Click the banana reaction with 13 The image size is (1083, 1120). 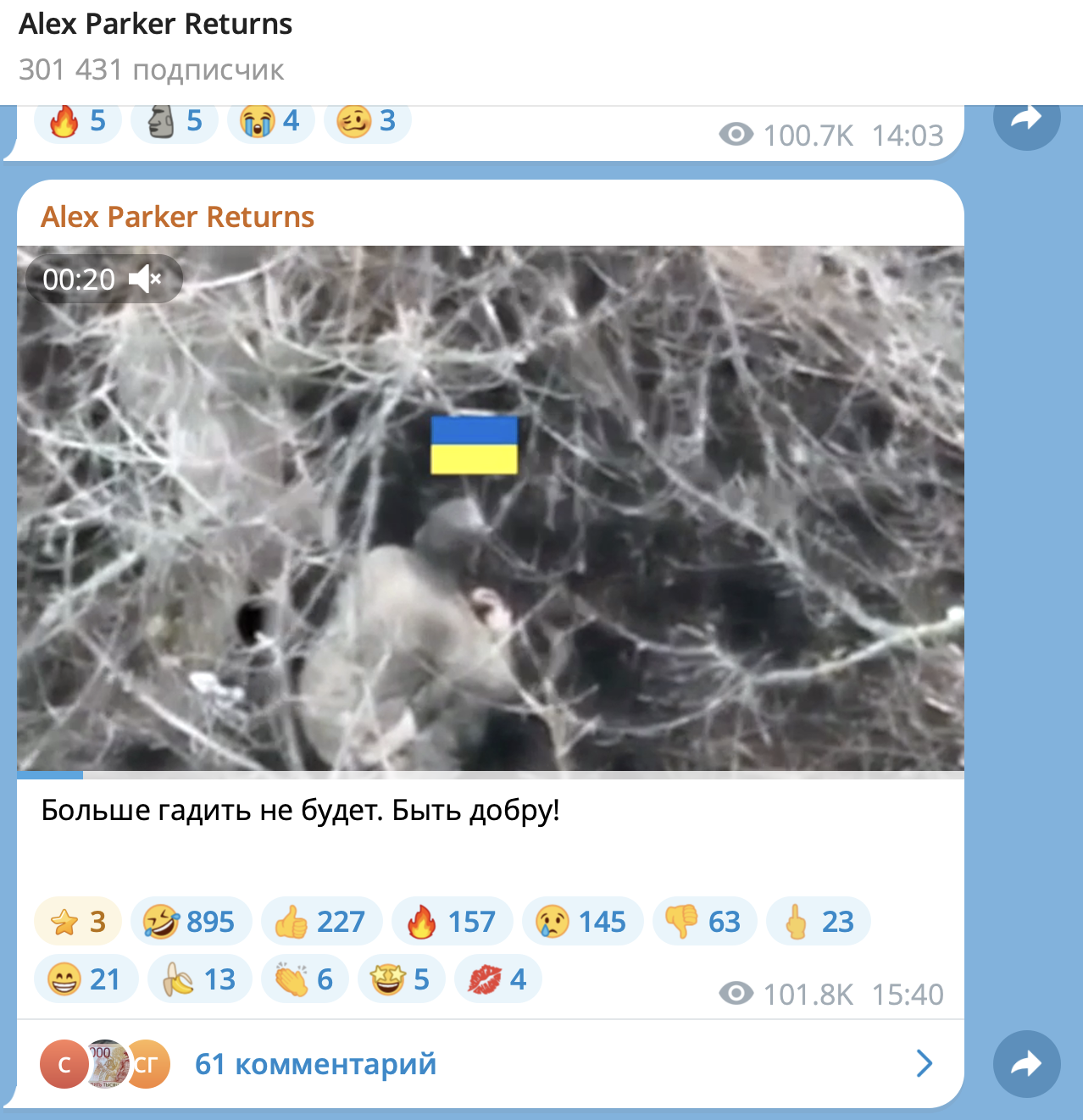coord(200,979)
